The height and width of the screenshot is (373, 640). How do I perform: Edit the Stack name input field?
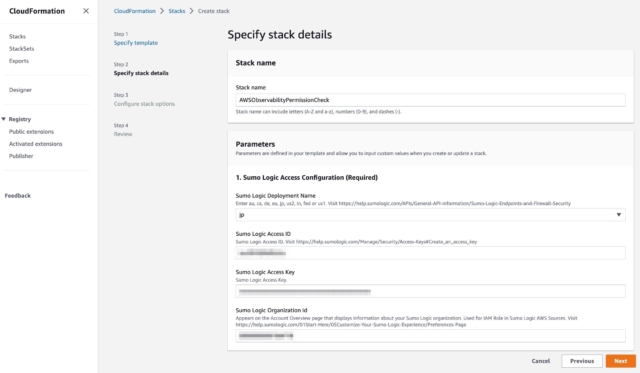click(430, 100)
